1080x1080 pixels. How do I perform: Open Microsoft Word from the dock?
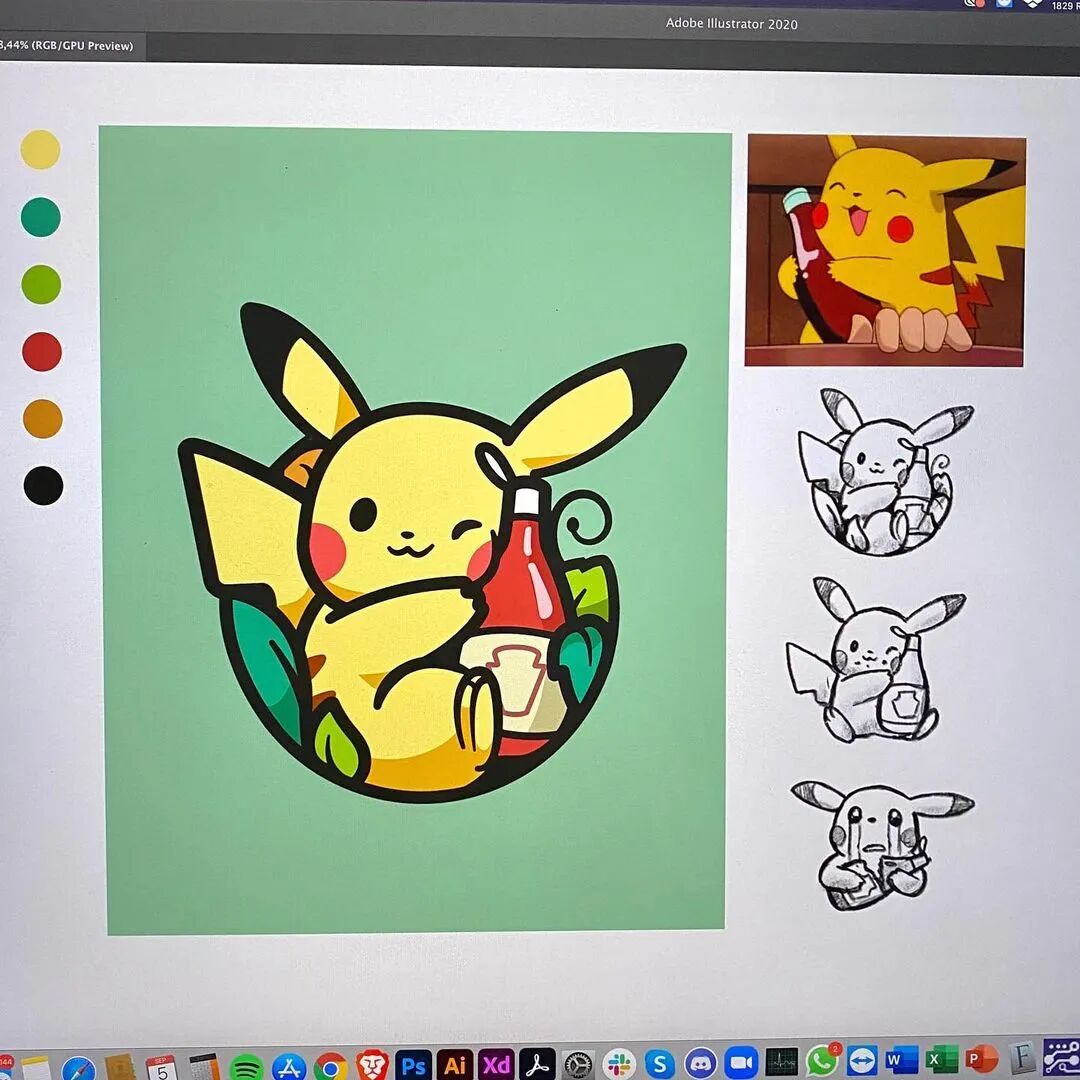tap(902, 1060)
